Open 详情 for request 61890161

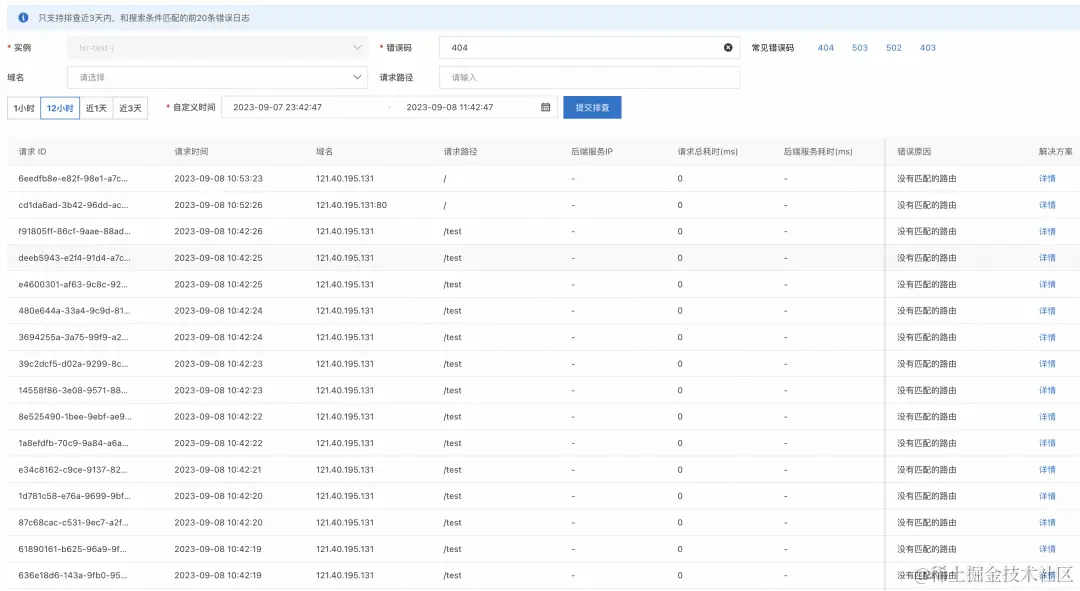pyautogui.click(x=1047, y=549)
